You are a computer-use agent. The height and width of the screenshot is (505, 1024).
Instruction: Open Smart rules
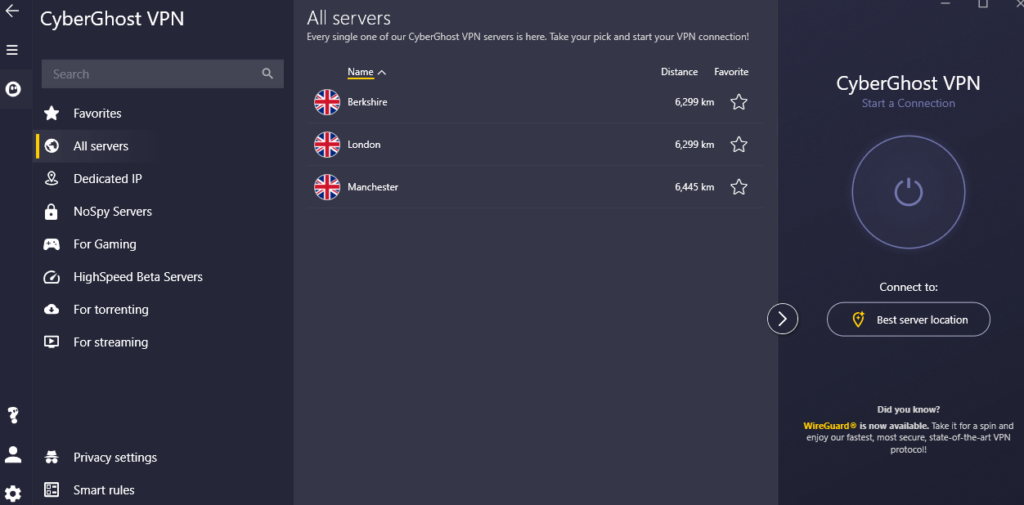point(104,490)
